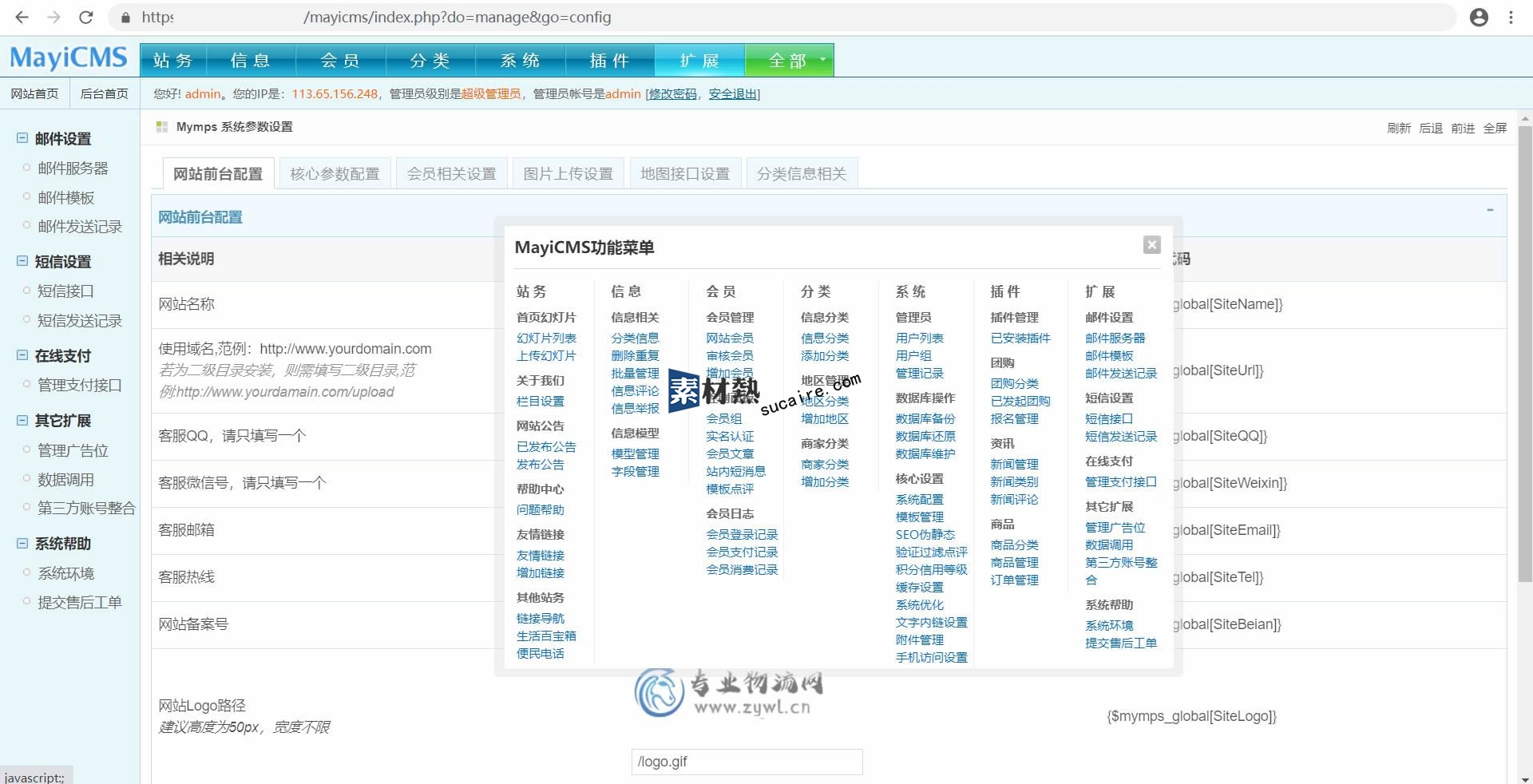
Task: Click 第三方账号整合 in the left sidebar
Action: point(86,508)
